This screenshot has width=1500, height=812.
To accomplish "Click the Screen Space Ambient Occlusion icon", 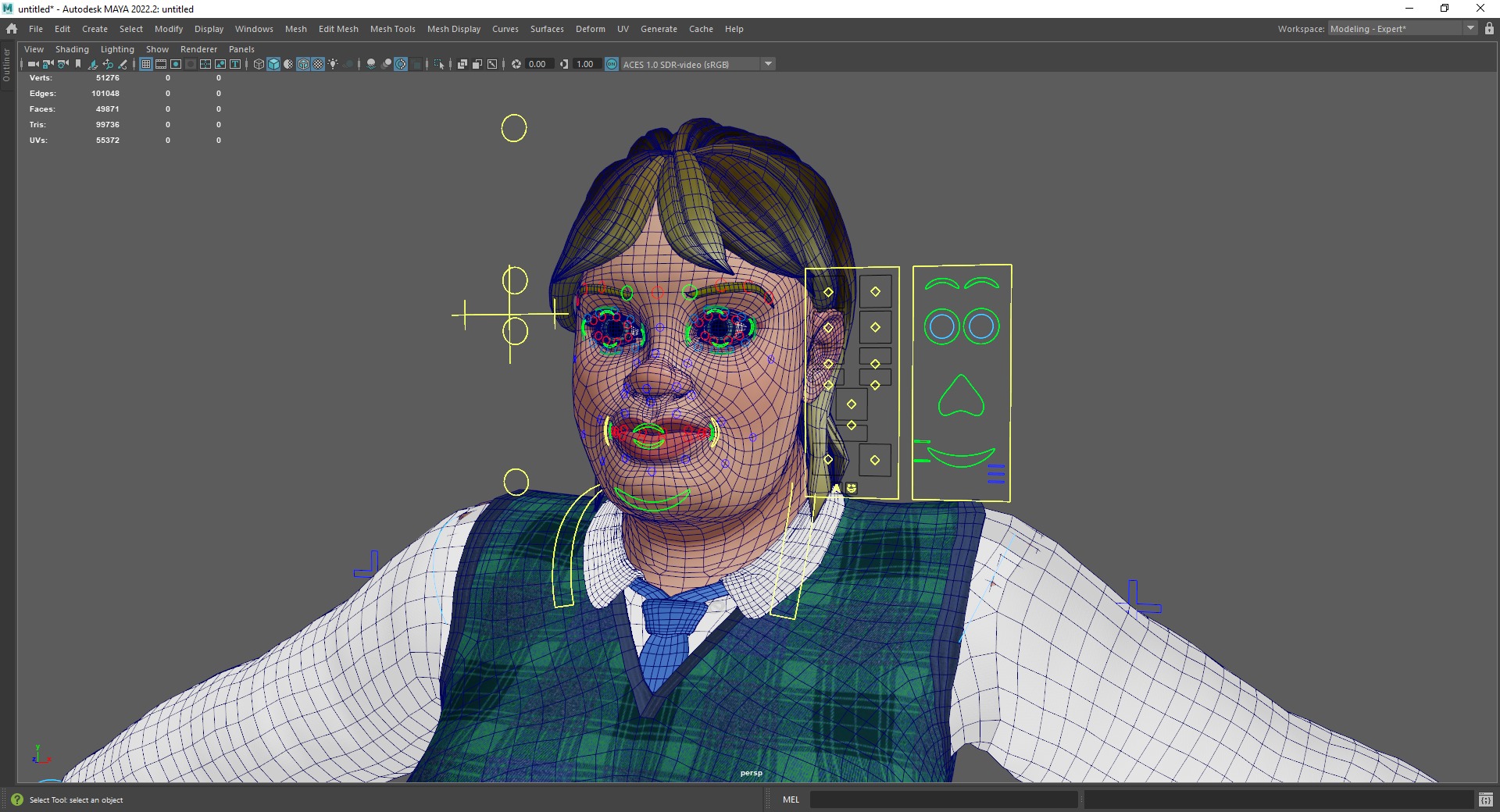I will (x=370, y=64).
